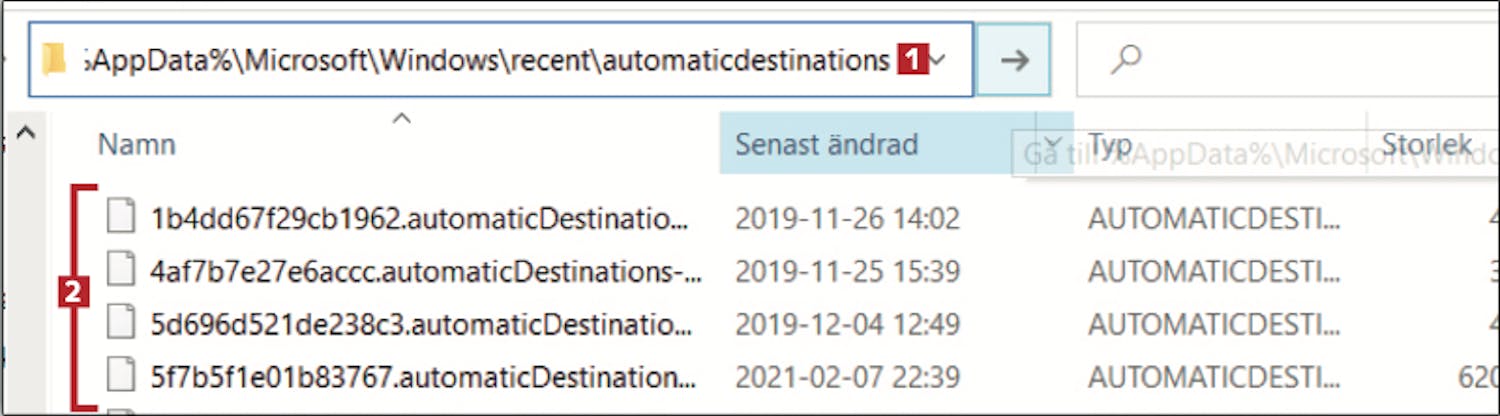This screenshot has width=1500, height=416.
Task: Select the file modified 2021-02-07 22:39
Action: 847,377
